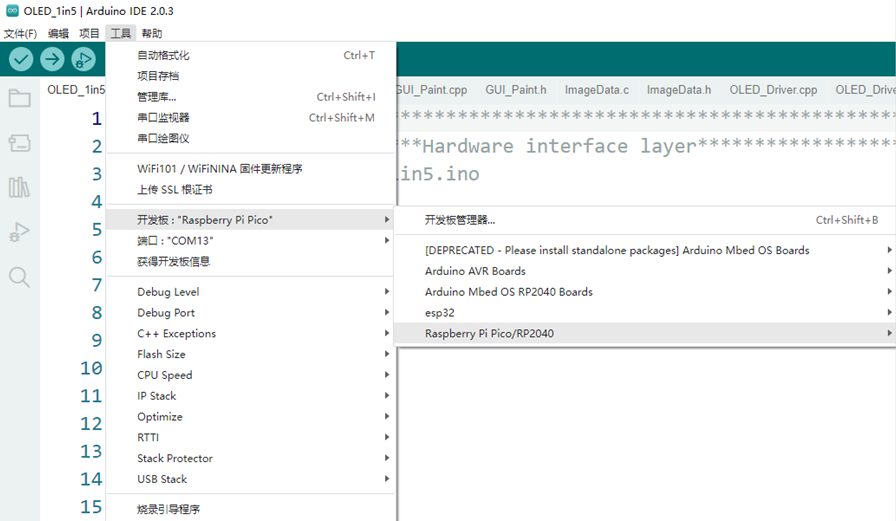Viewport: 896px width, 521px height.
Task: Open the Search magnifier sidebar icon
Action: point(19,277)
